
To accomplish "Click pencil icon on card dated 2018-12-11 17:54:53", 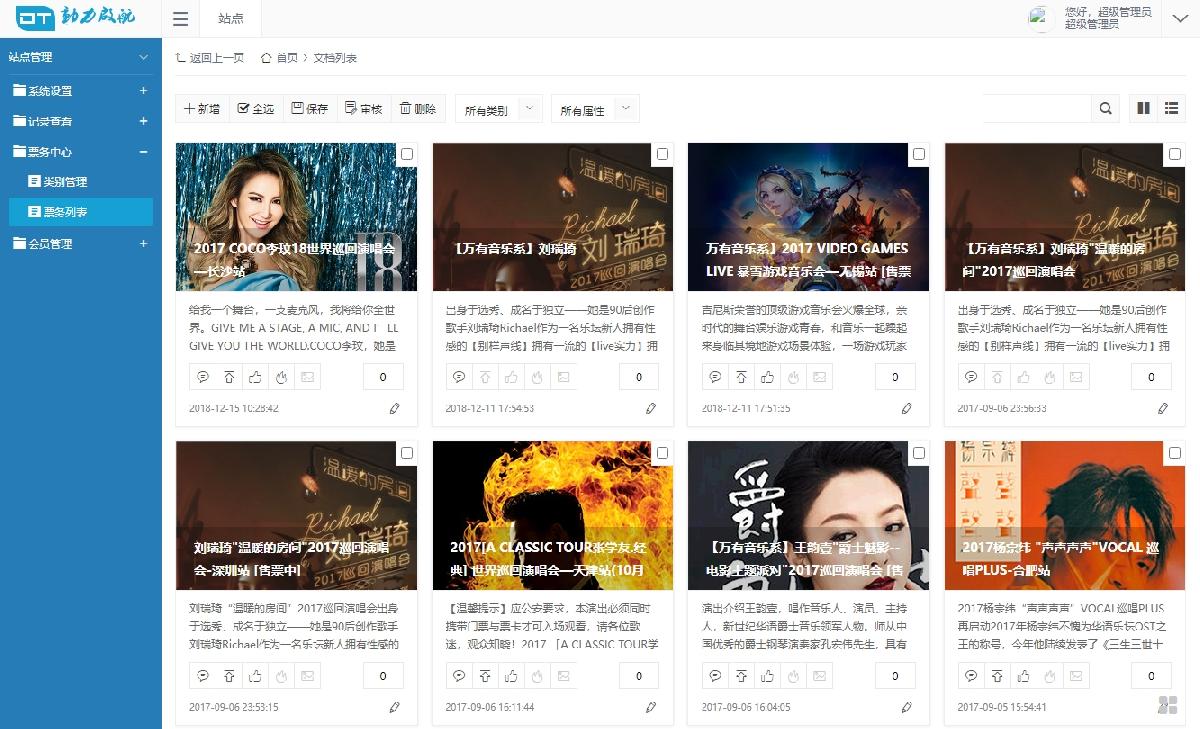I will coord(651,408).
